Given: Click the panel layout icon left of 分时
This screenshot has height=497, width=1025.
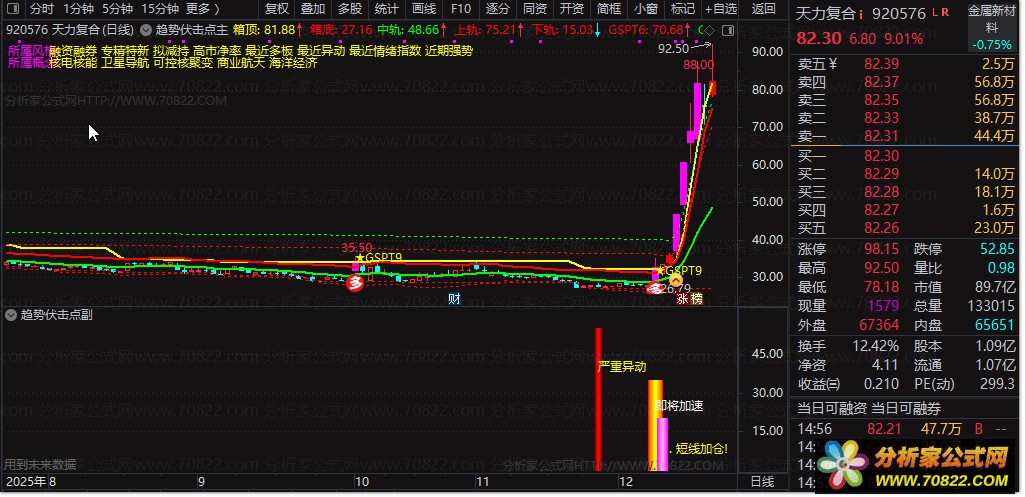Looking at the screenshot, I should coord(12,9).
